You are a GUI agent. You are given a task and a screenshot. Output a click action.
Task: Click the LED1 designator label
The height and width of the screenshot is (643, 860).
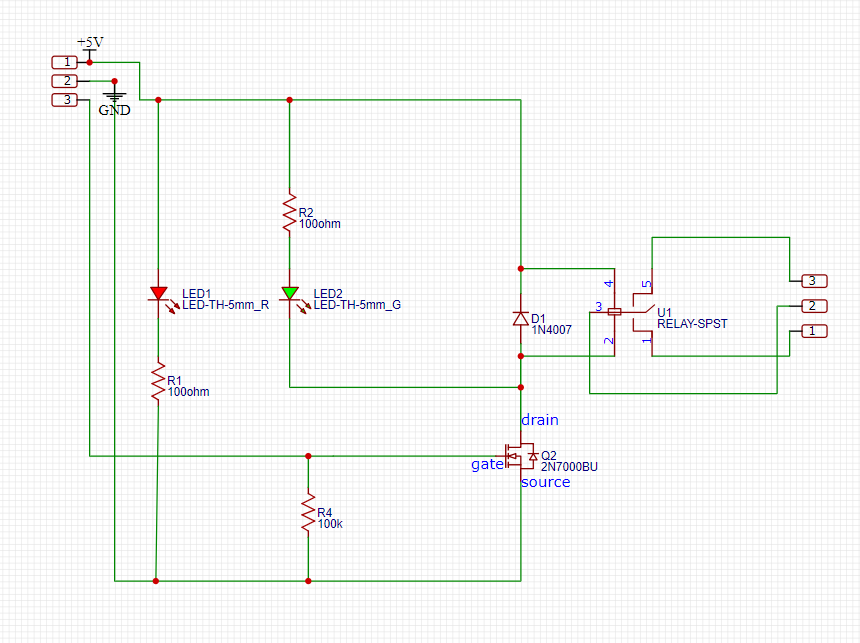click(196, 294)
